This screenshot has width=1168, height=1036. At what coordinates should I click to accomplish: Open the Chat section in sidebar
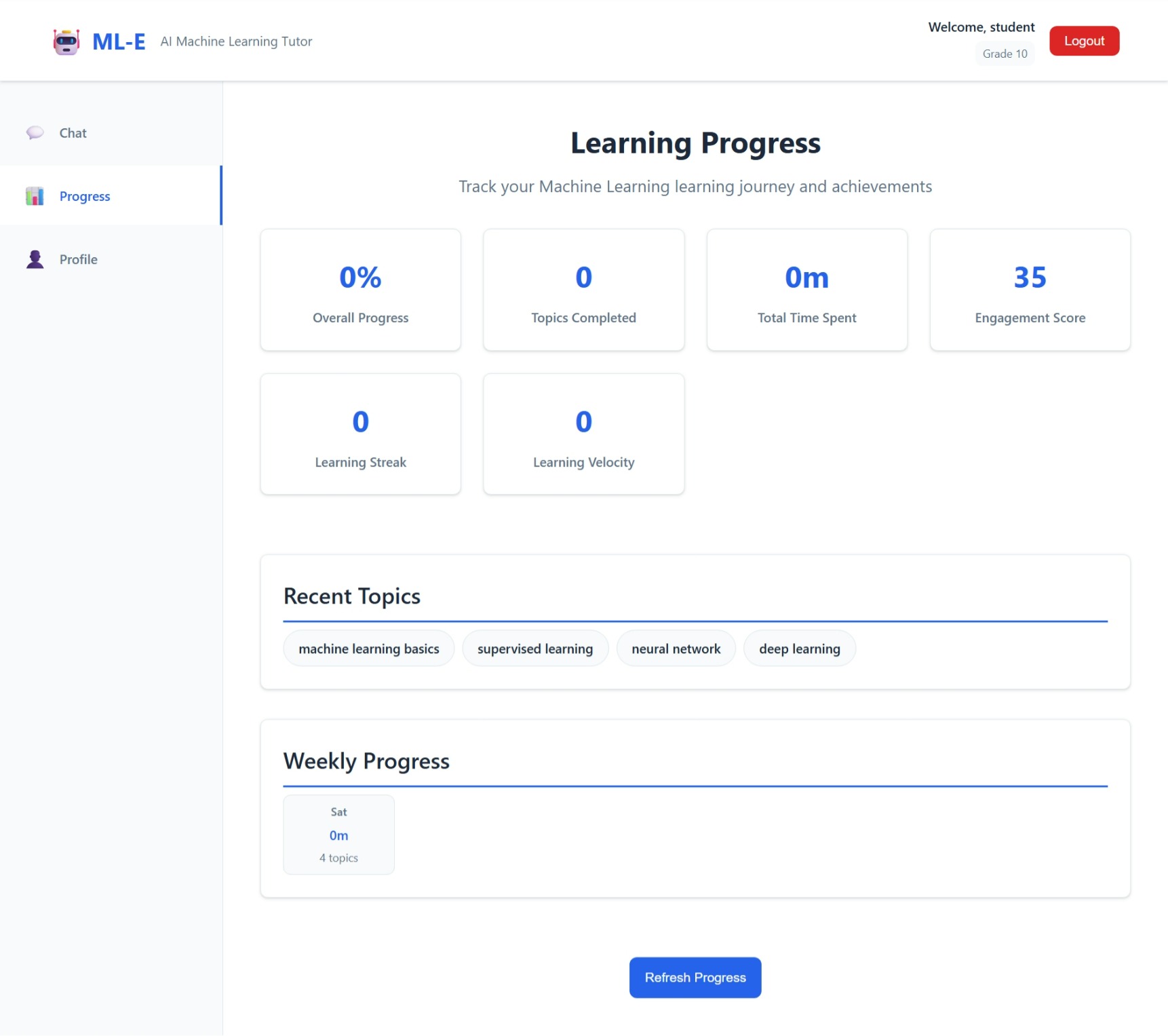[111, 133]
